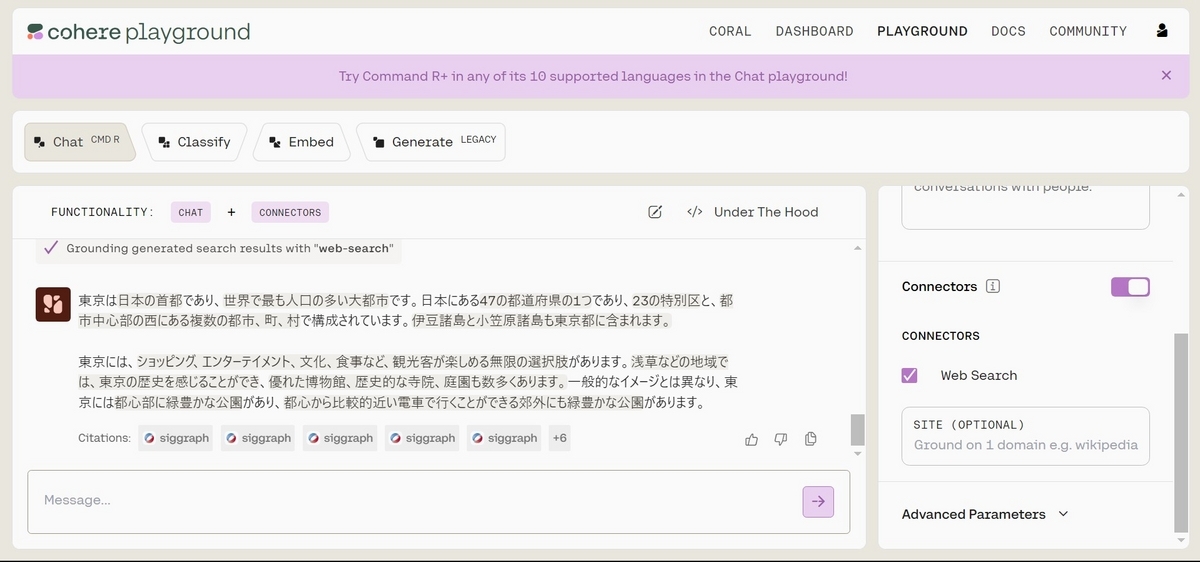
Task: Click the Connectors info icon
Action: pyautogui.click(x=993, y=287)
